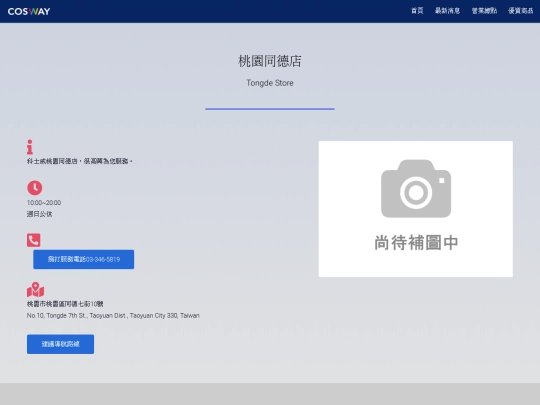Open the 首頁 home menu item
This screenshot has height=405, width=540.
point(417,11)
